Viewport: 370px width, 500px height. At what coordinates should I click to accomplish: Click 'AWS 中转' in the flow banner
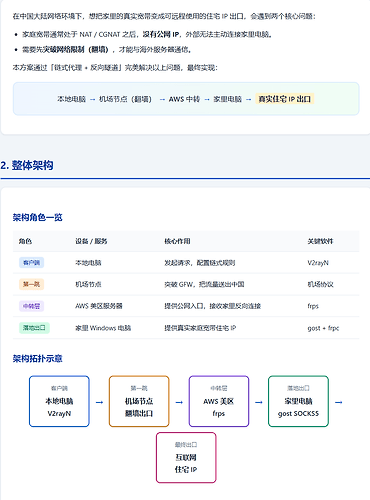click(184, 99)
